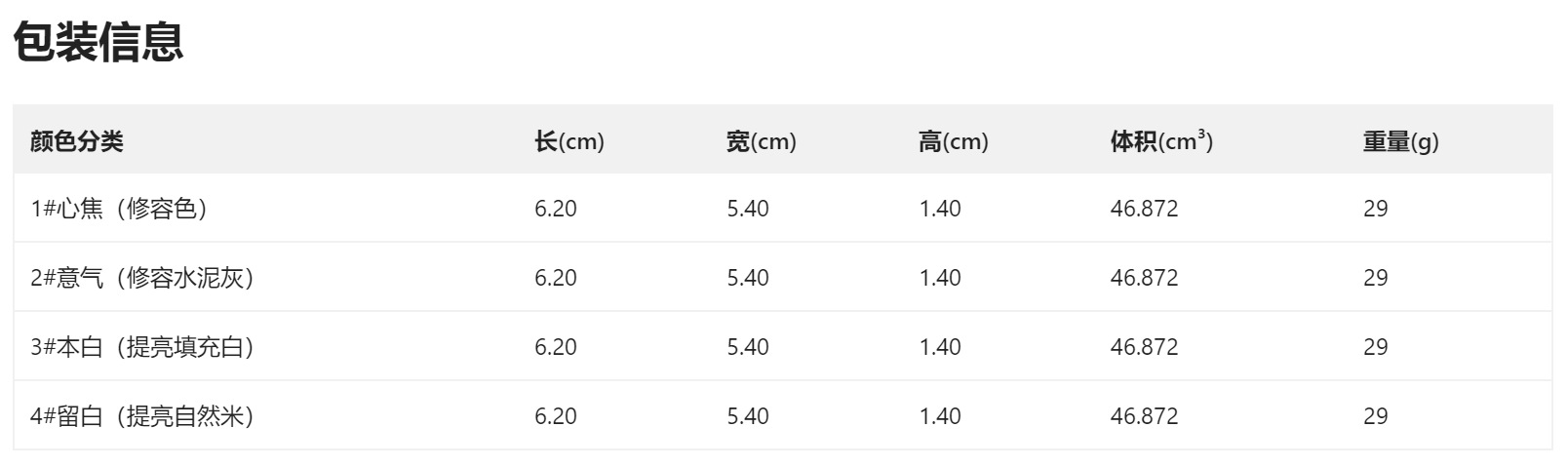Select volume 46.872 in 2#意气 row
1568x466 pixels.
1144,278
